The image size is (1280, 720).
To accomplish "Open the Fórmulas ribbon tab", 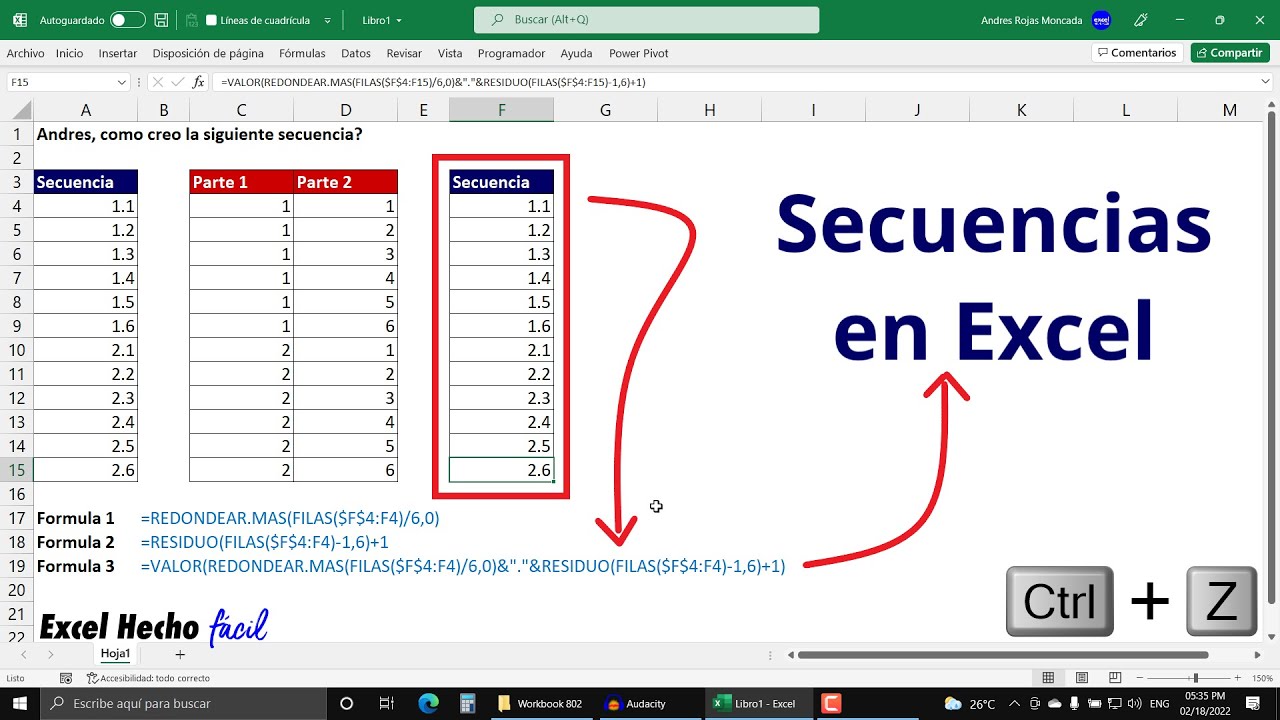I will 302,53.
